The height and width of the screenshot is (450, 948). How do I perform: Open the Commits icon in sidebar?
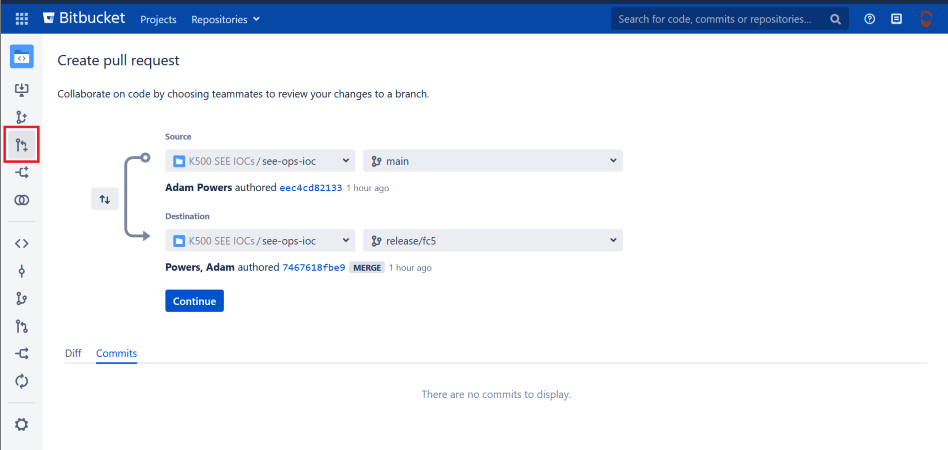click(21, 271)
